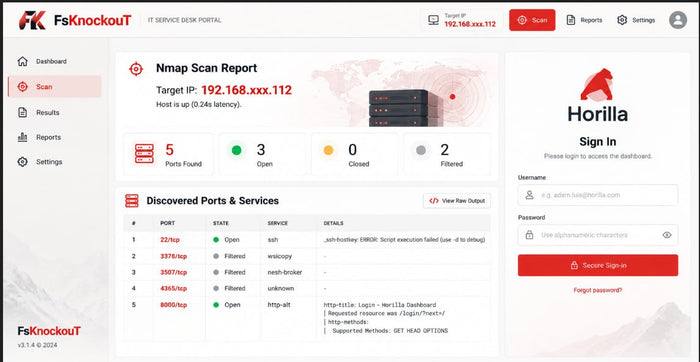This screenshot has height=362, width=700.
Task: Click the Forgot password? link
Action: pos(598,290)
